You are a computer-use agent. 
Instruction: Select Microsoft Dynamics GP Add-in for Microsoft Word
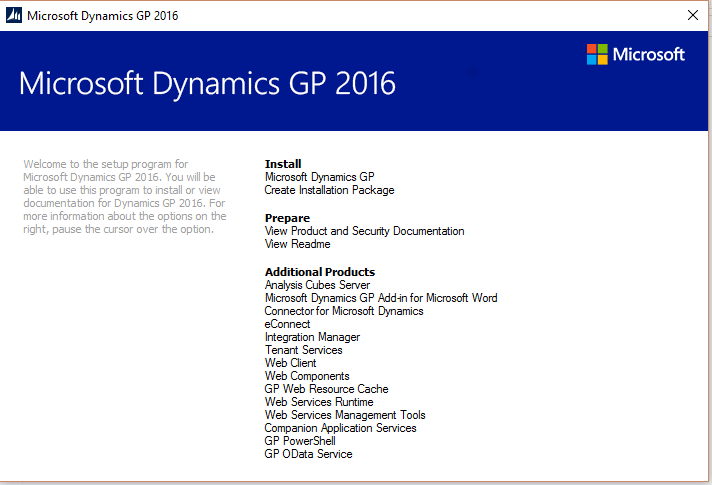tap(381, 298)
